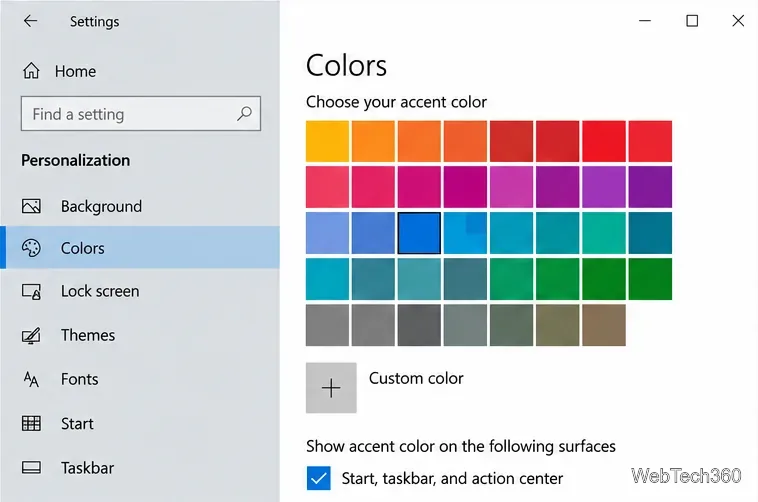Pick the dark purple accent swatch
This screenshot has height=502, width=758.
click(650, 187)
